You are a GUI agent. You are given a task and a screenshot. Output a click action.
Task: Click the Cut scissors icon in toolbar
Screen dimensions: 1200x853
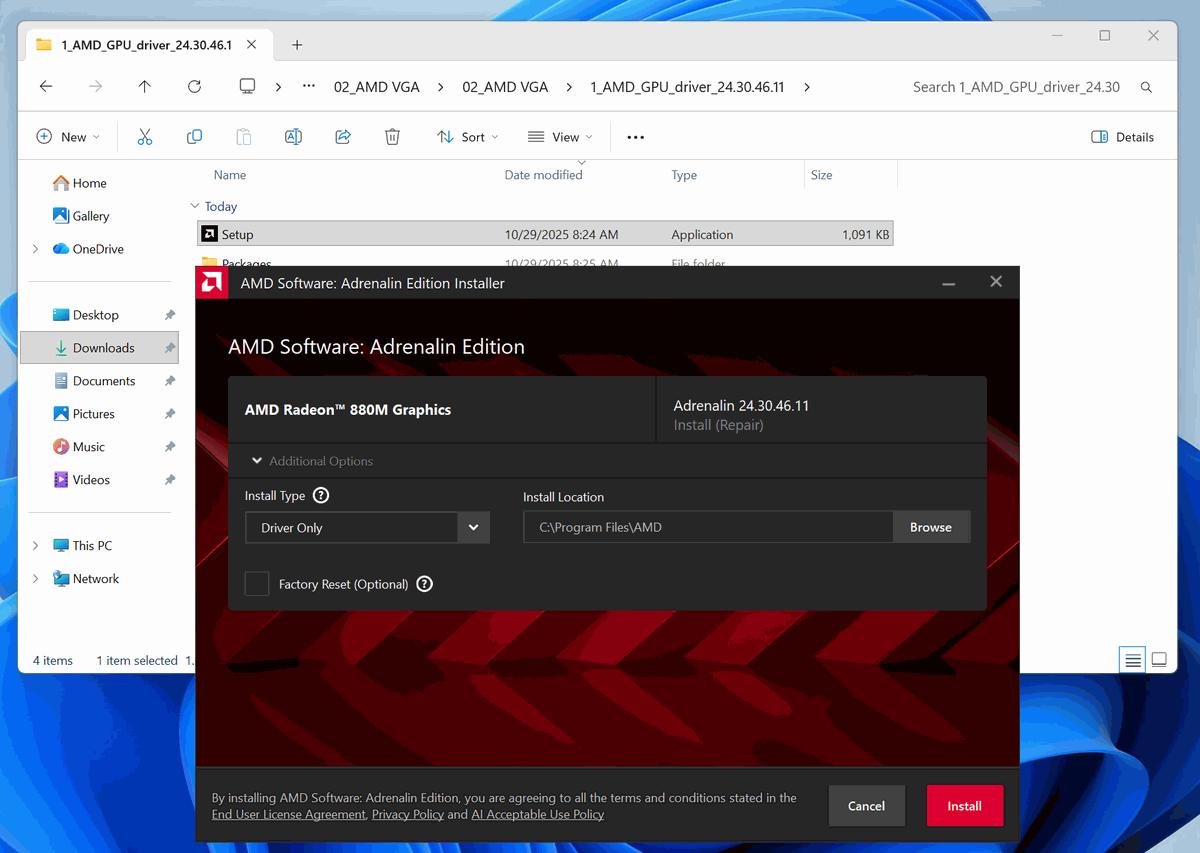pos(145,137)
